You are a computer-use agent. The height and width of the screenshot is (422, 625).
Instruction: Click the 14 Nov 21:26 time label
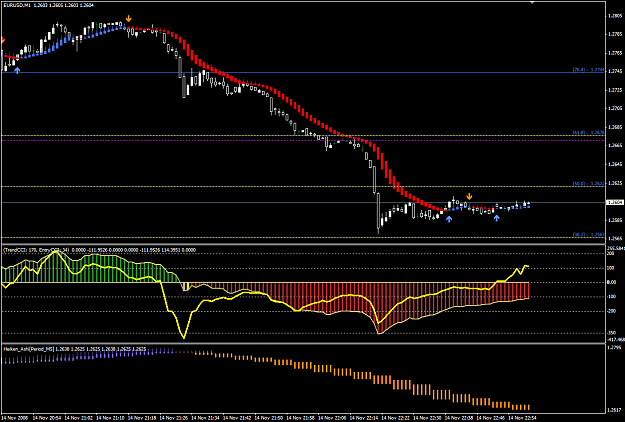(x=174, y=418)
